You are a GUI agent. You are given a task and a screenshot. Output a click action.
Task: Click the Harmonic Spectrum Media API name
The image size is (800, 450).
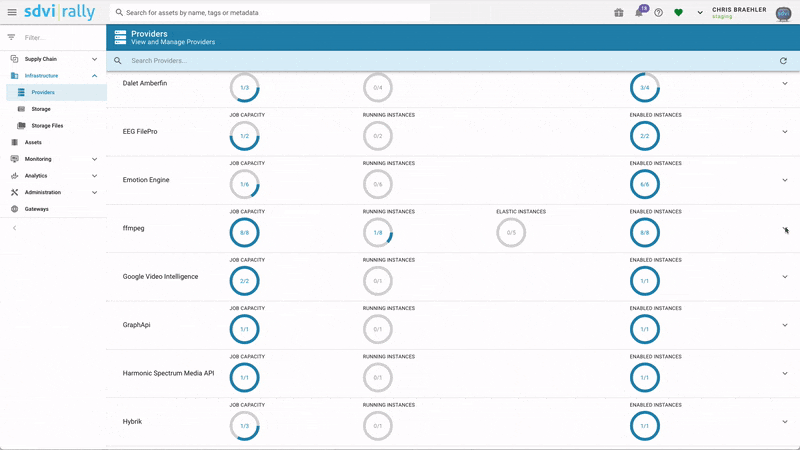coord(168,373)
